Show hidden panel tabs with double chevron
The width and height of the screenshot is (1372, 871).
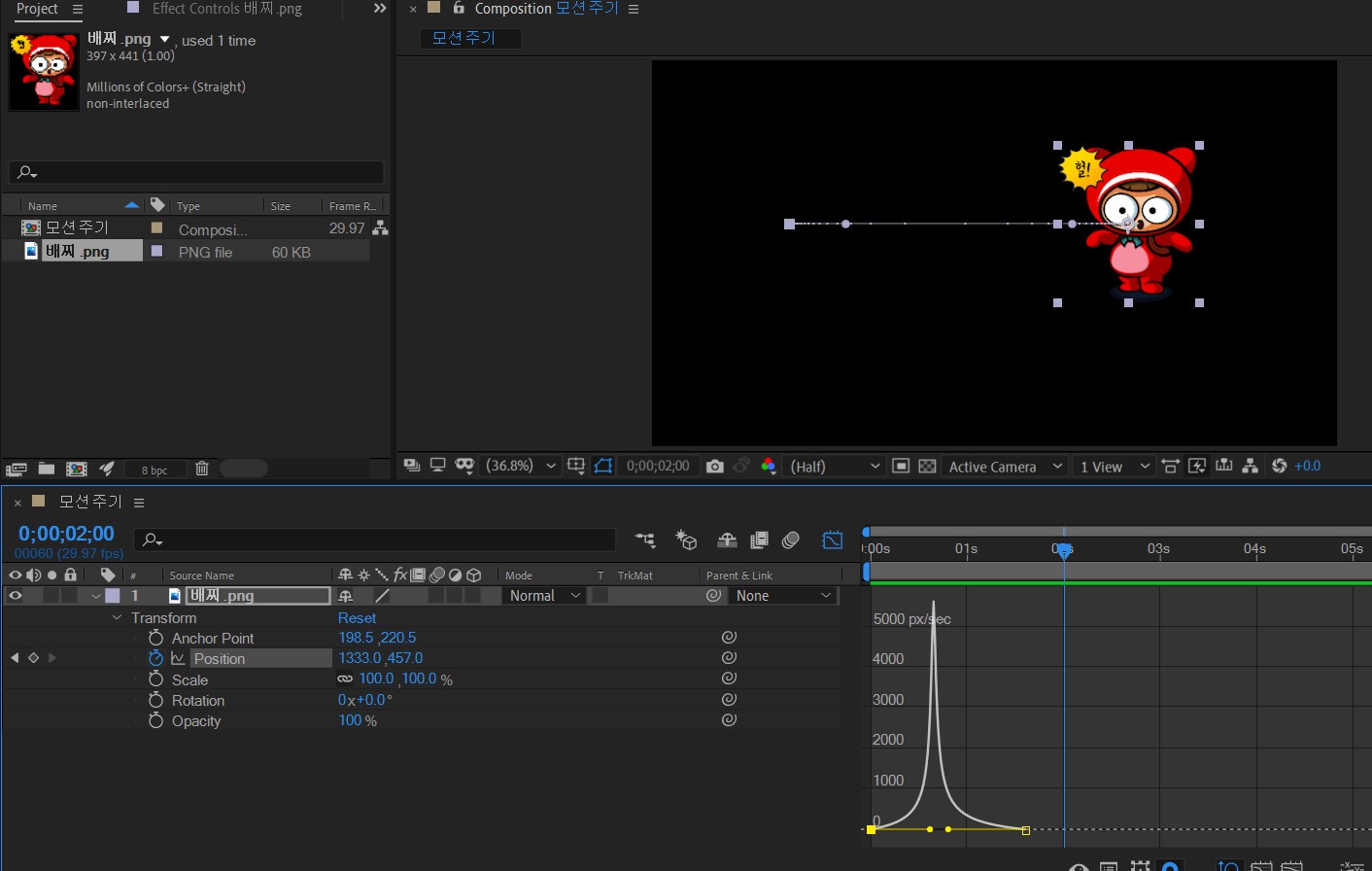coord(380,9)
